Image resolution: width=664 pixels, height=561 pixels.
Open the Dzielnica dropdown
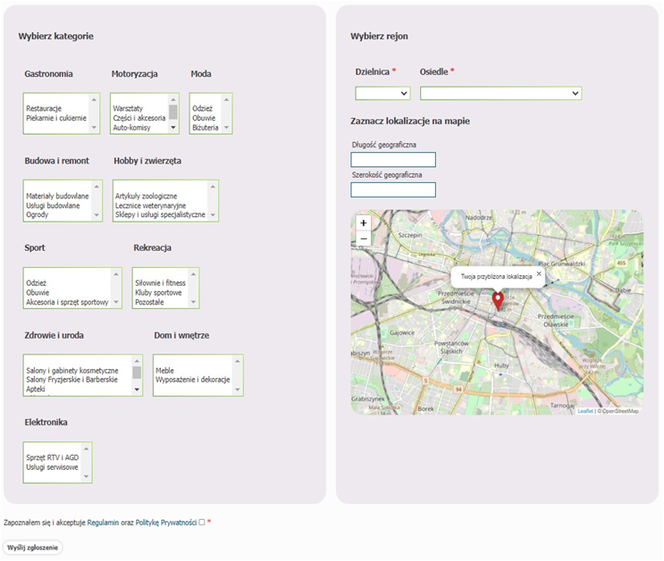click(383, 93)
